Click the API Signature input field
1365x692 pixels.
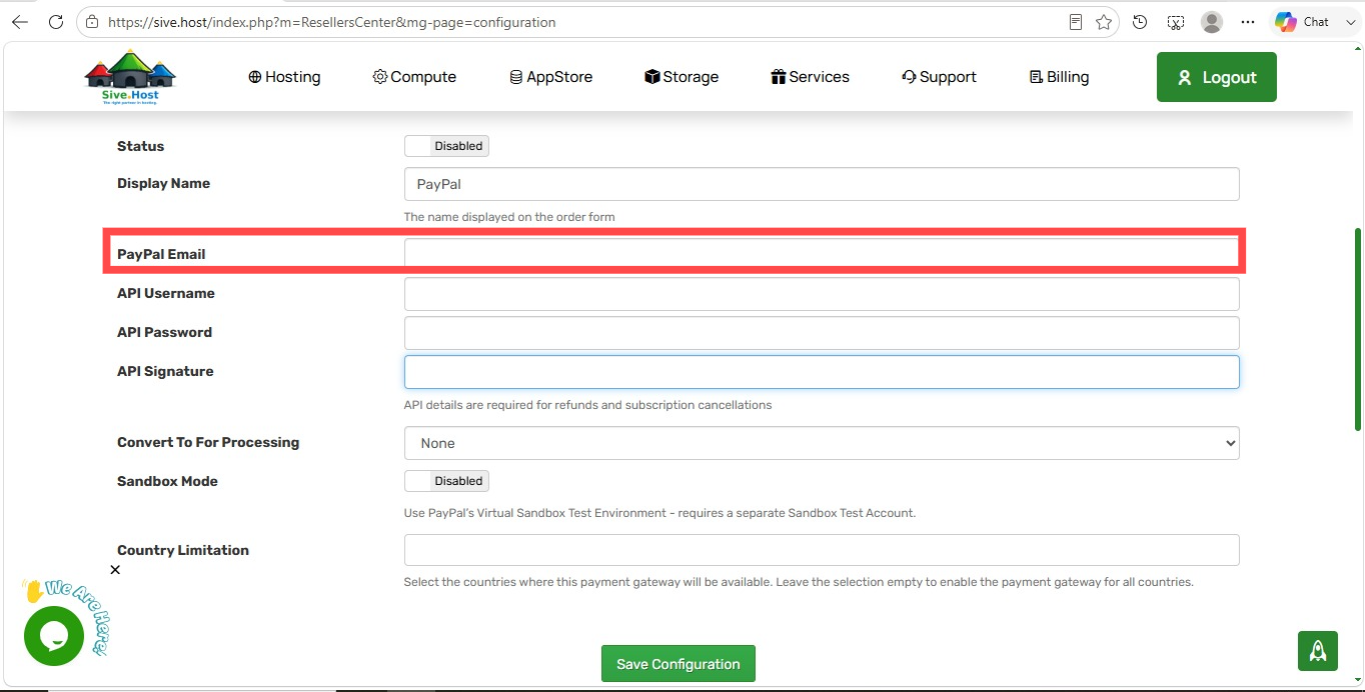821,372
